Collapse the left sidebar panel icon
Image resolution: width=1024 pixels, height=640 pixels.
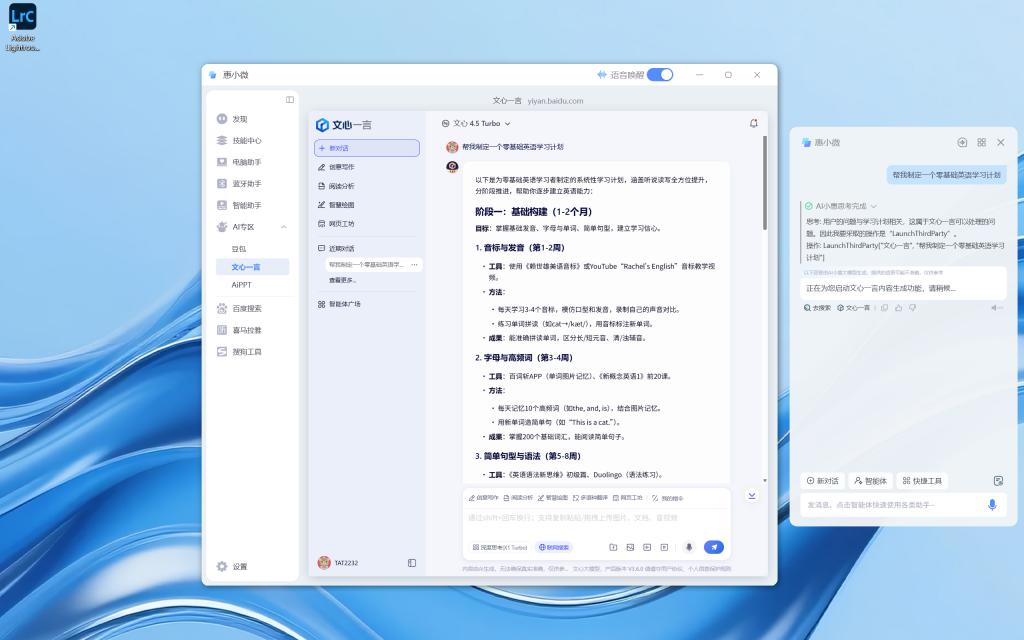tap(290, 100)
